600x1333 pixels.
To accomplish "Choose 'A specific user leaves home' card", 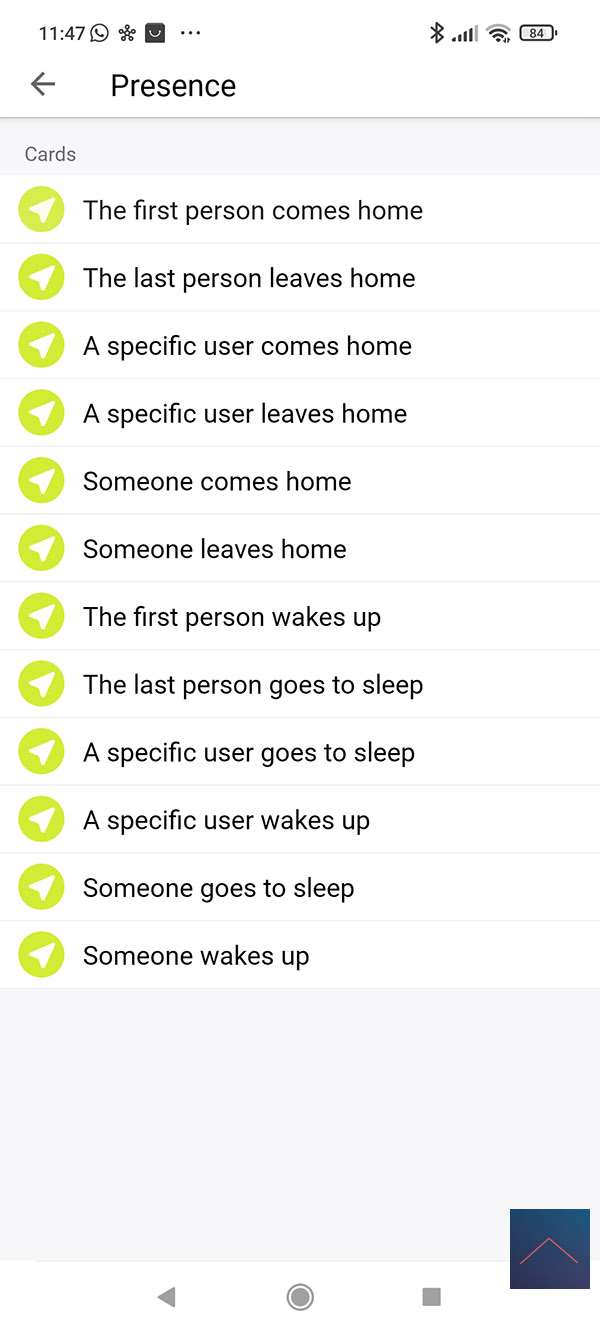I will [x=245, y=414].
